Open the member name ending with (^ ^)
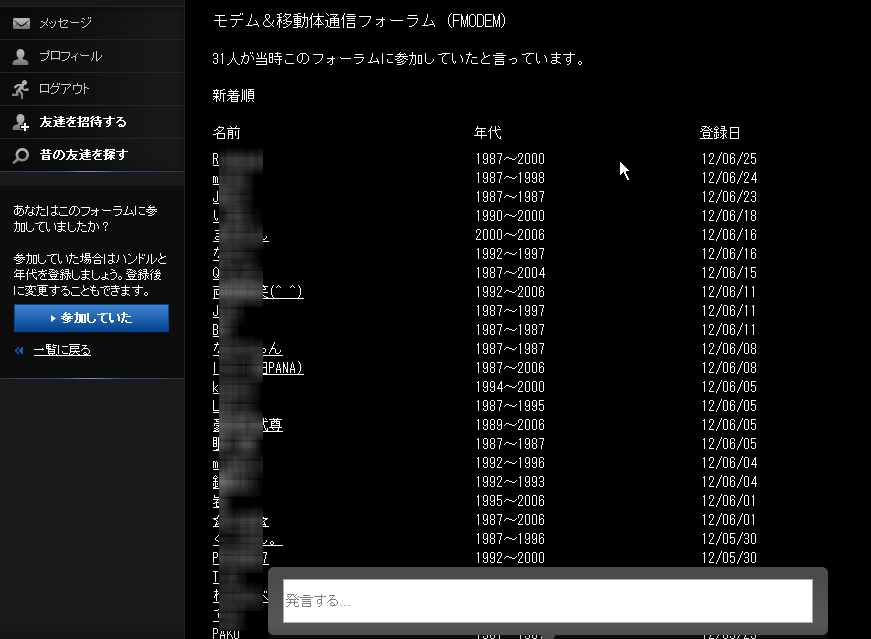 pyautogui.click(x=258, y=292)
